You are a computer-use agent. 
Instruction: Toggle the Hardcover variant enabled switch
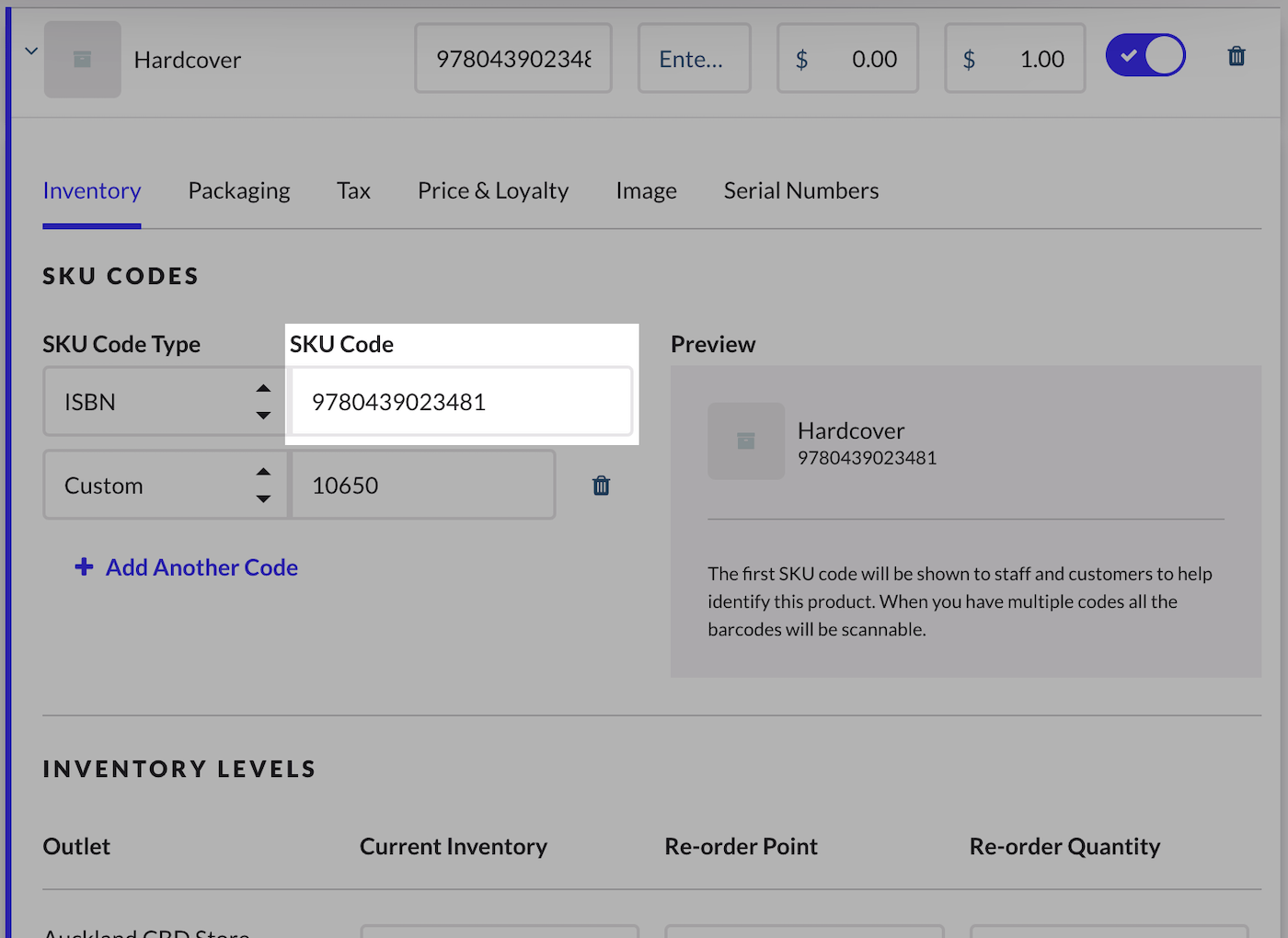1145,56
